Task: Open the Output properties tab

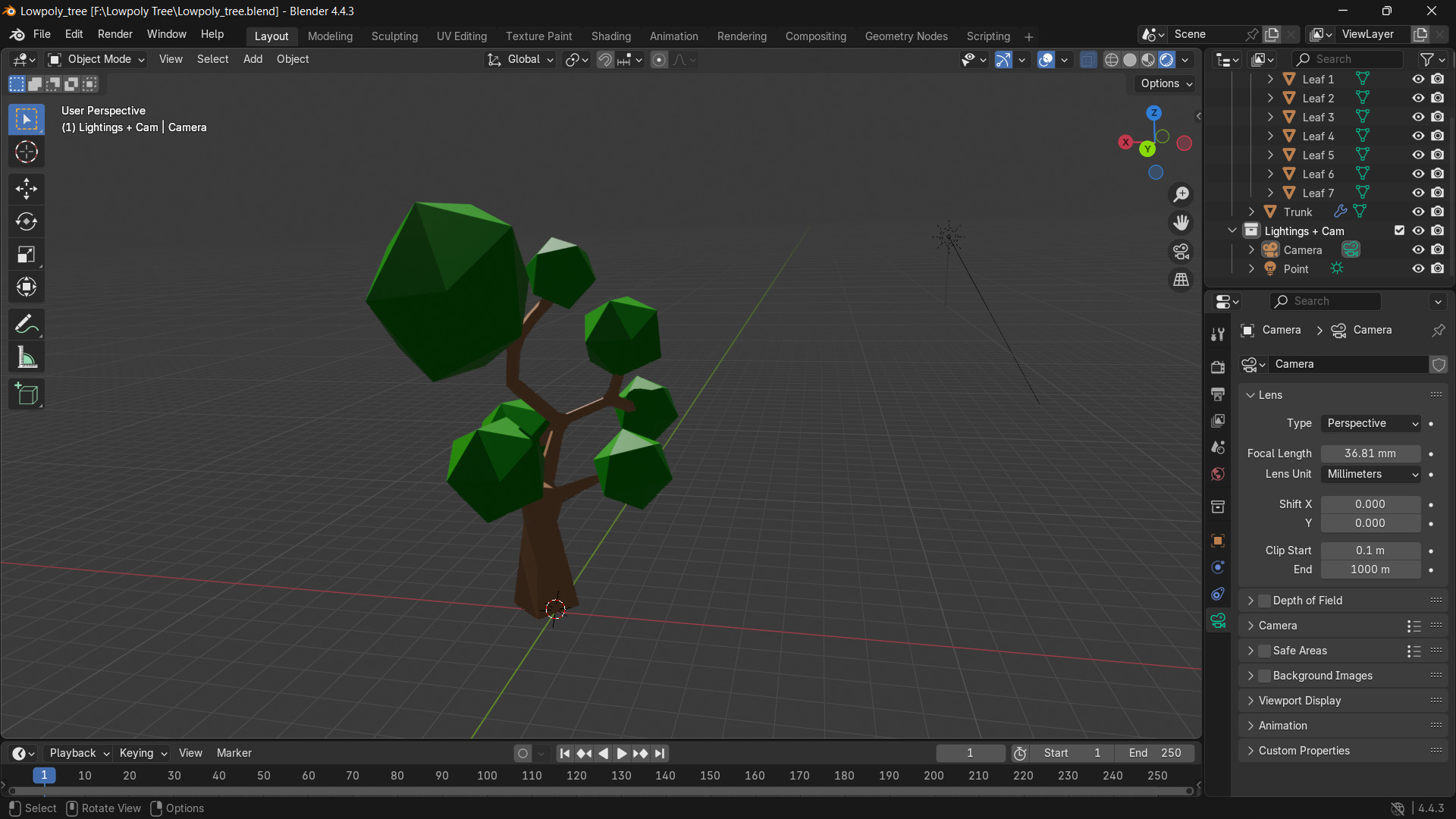Action: tap(1218, 394)
